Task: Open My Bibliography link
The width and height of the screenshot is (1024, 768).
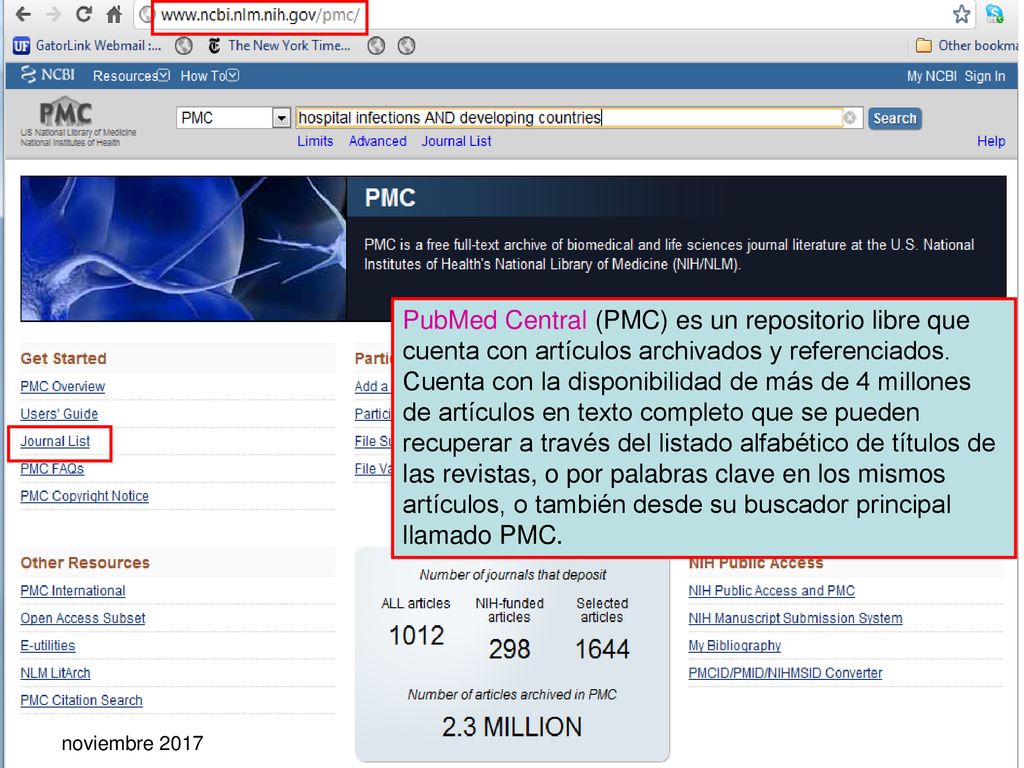Action: (735, 646)
